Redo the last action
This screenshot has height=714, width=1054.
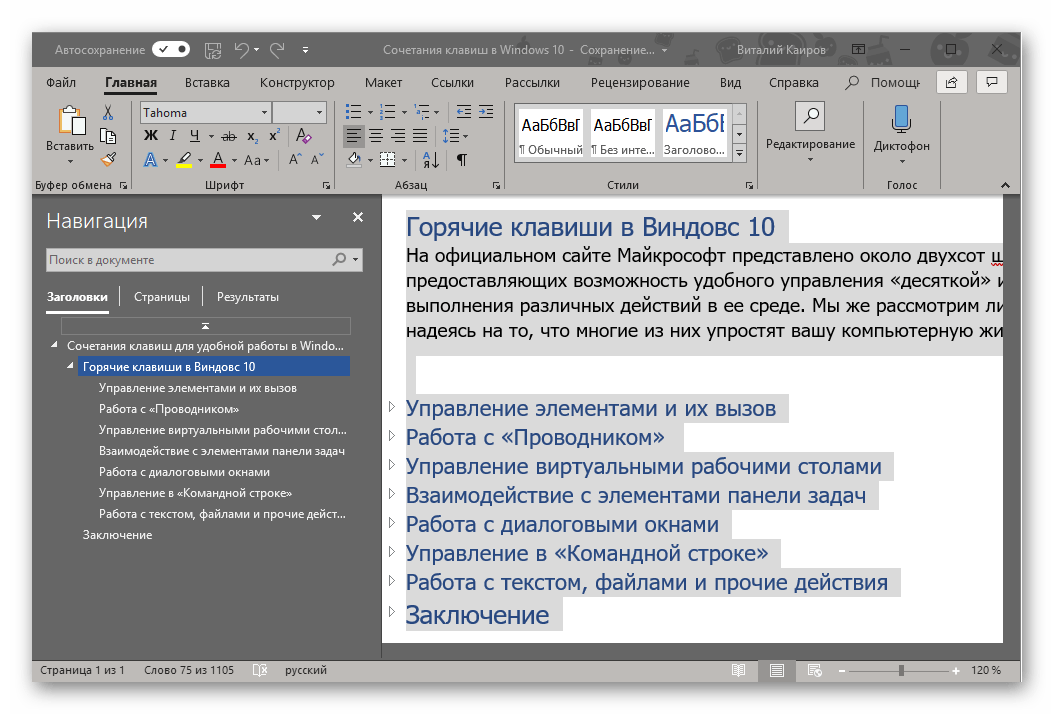[277, 50]
